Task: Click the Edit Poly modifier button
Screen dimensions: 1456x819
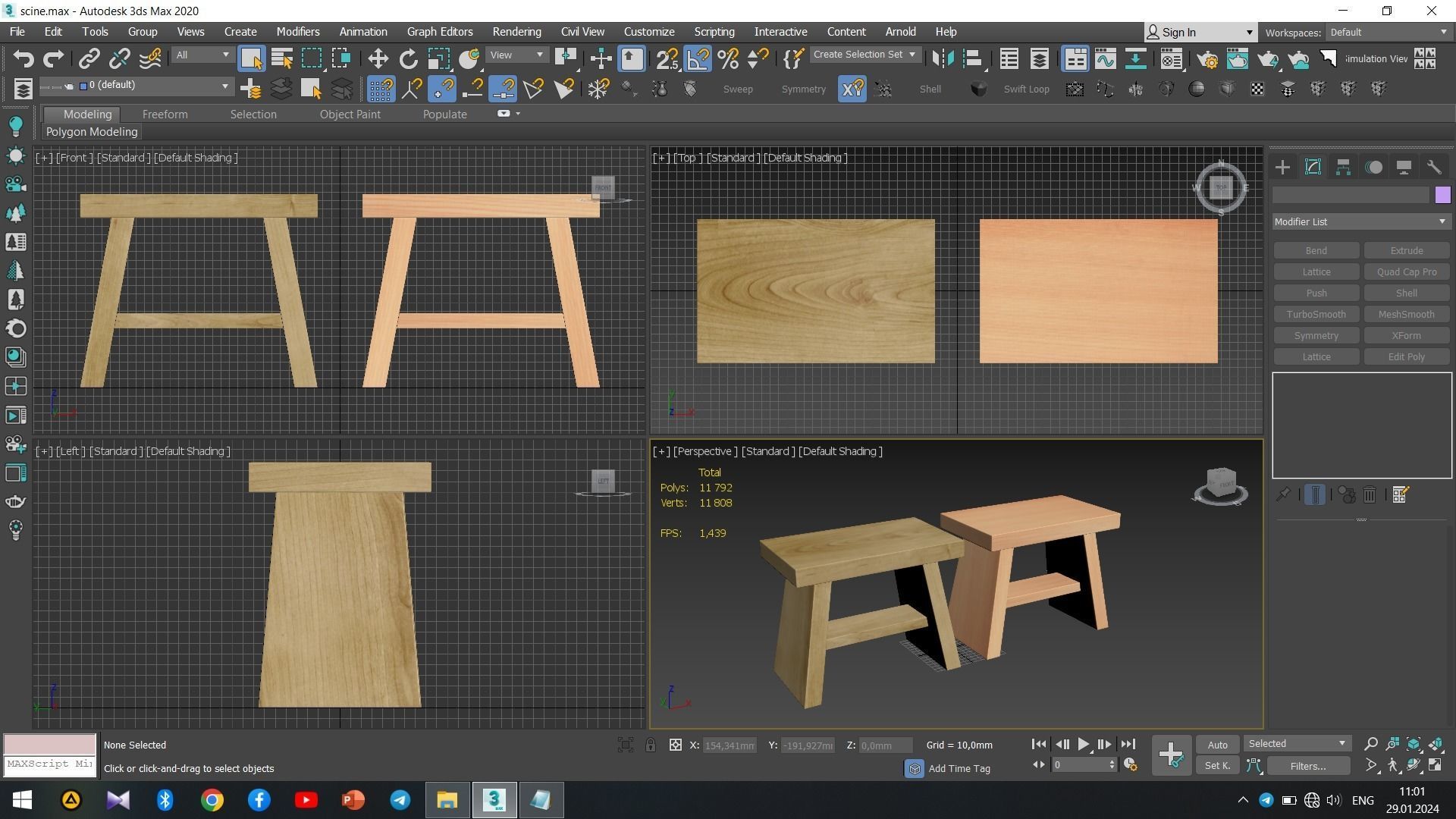Action: pos(1406,357)
